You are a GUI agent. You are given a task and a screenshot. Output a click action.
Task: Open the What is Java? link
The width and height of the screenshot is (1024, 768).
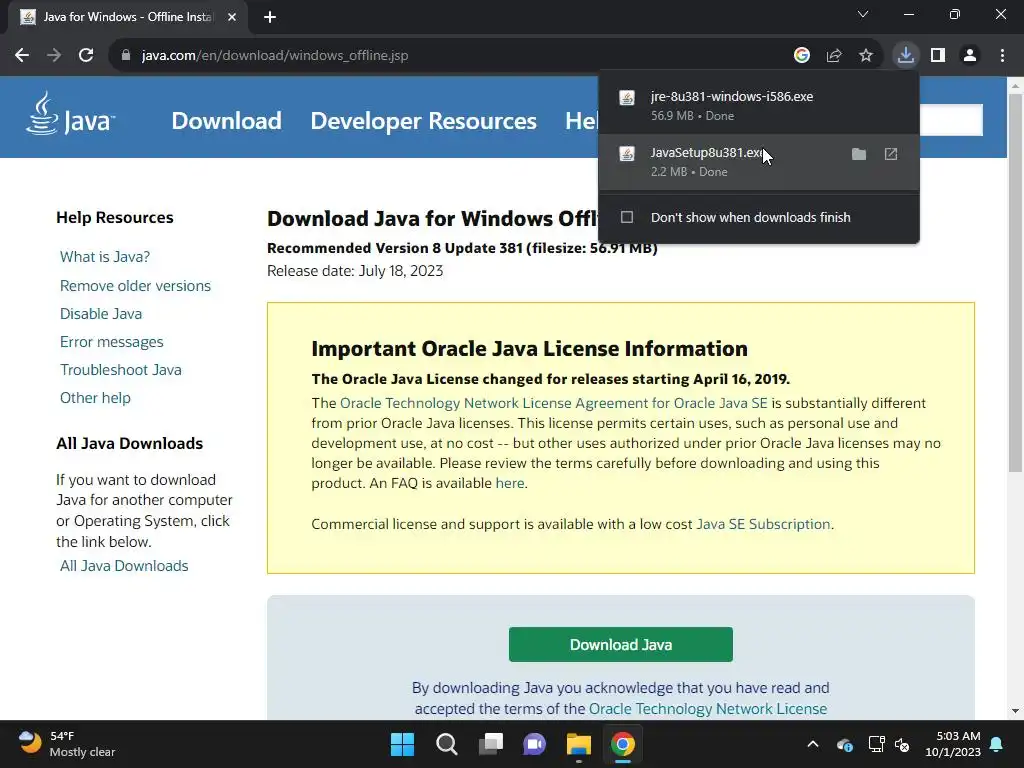tap(104, 257)
